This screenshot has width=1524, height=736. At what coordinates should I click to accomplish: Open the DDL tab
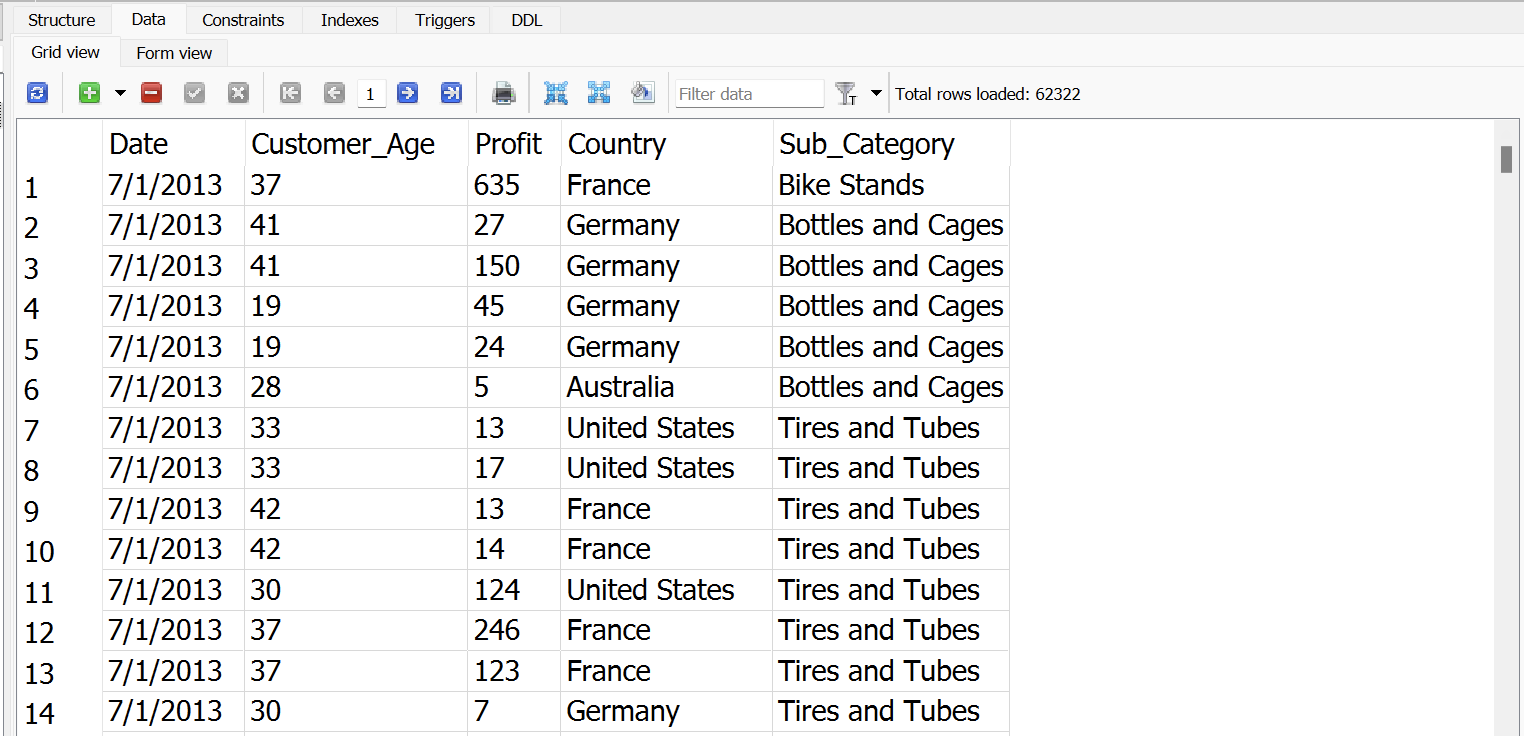(x=526, y=19)
